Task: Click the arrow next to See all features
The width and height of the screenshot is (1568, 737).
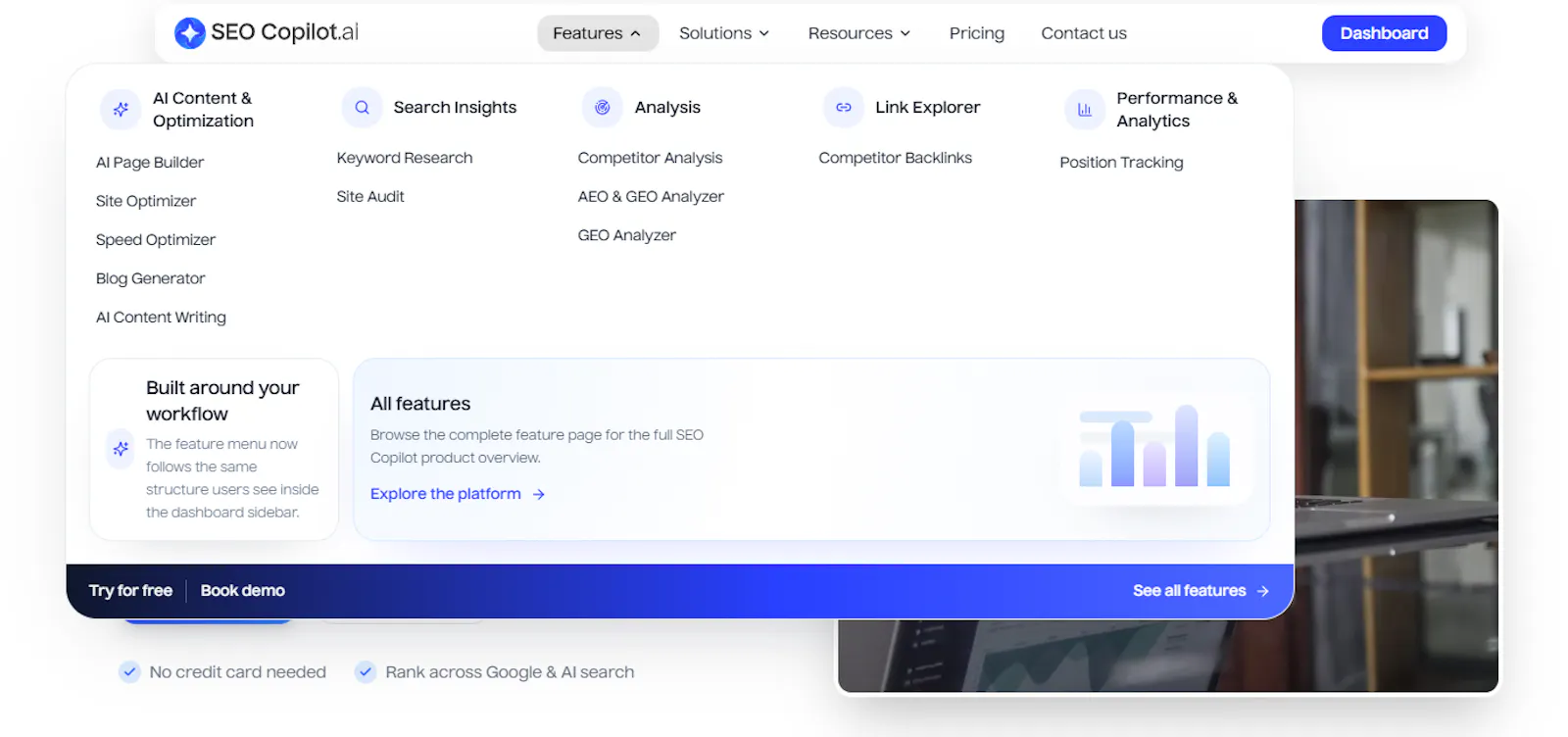Action: 1262,591
